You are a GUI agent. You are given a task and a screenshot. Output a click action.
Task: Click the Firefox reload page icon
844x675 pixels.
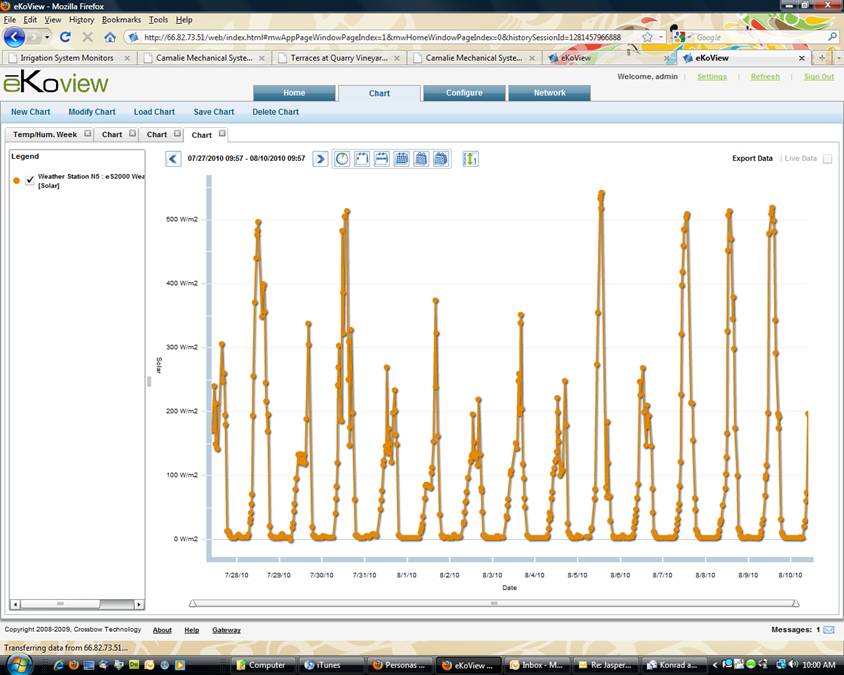coord(65,37)
